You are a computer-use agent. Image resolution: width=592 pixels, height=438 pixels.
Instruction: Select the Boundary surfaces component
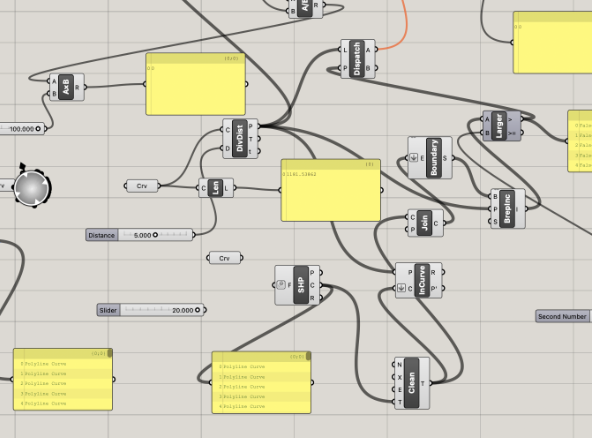(x=430, y=158)
